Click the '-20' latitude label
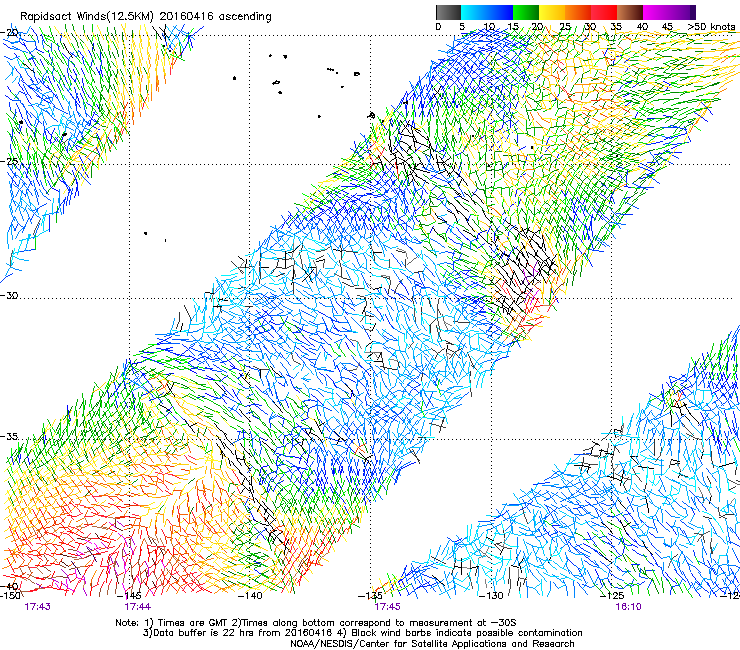This screenshot has height=650, width=740. [x=9, y=32]
